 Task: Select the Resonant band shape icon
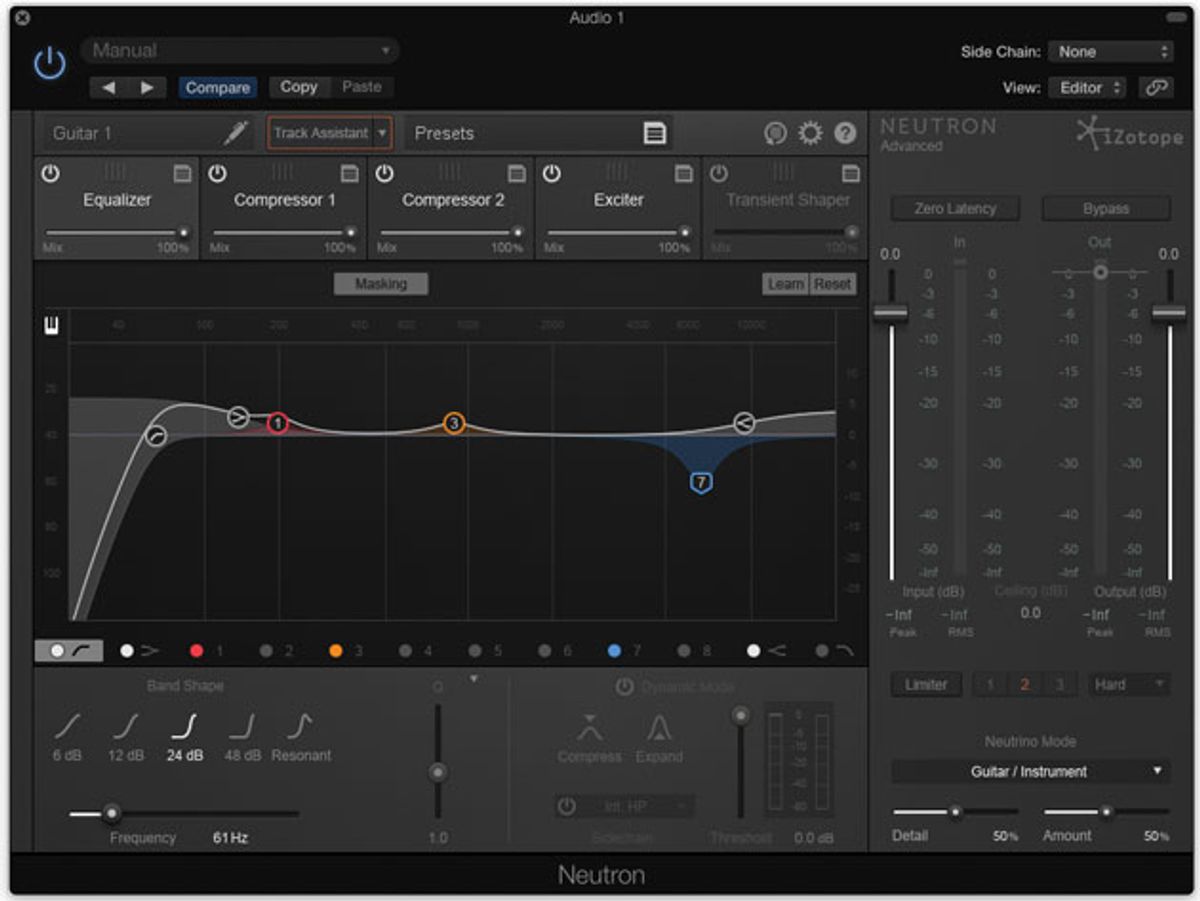coord(301,725)
